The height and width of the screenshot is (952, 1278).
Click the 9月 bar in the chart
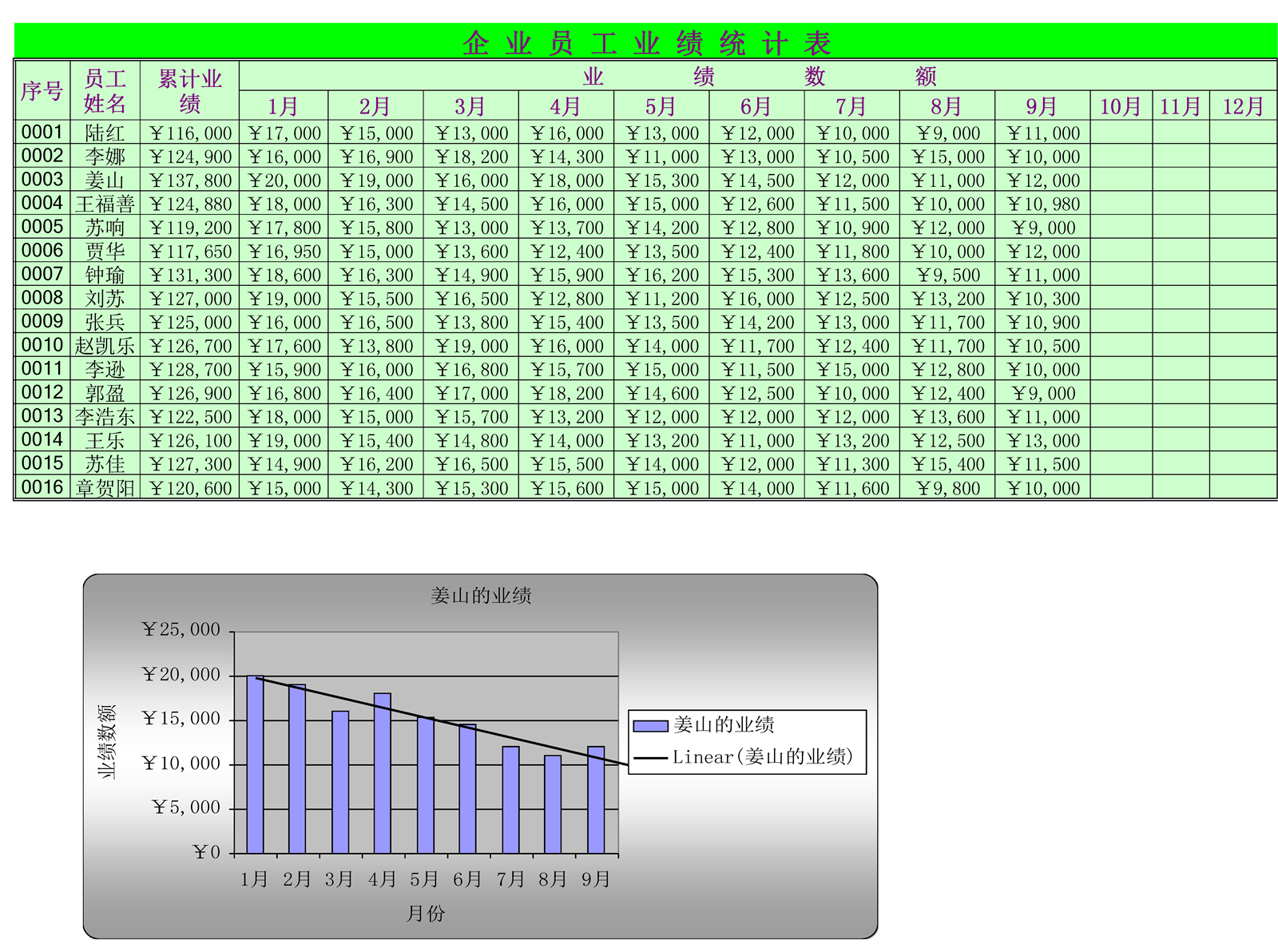(596, 800)
